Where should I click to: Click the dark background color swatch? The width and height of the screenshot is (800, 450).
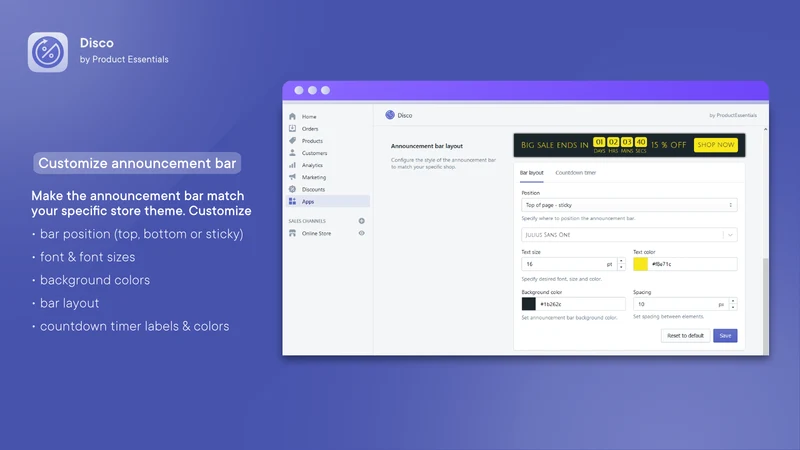coord(529,304)
